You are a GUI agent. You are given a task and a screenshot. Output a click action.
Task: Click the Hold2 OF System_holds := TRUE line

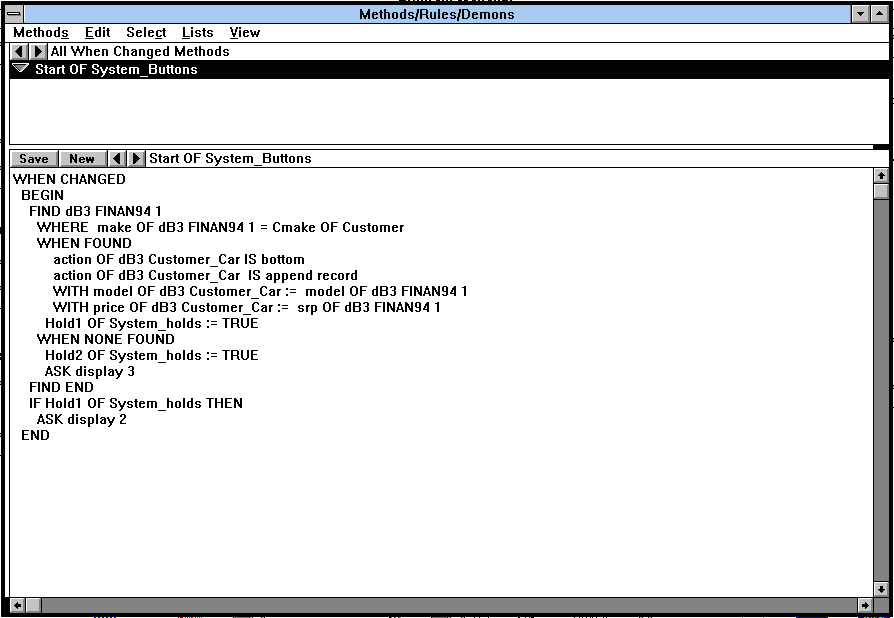pyautogui.click(x=152, y=355)
